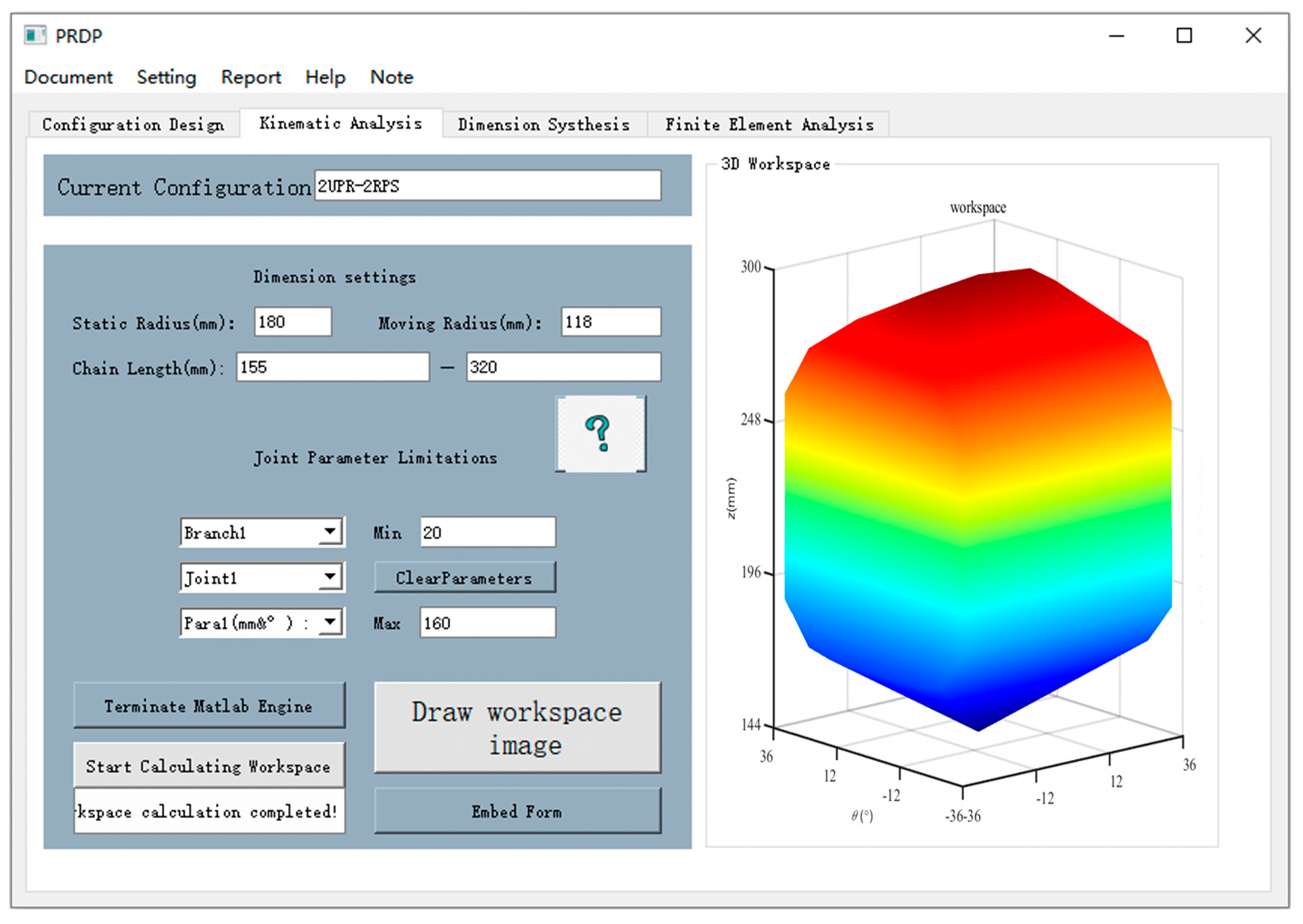Open the Joint1 dropdown list
1303x924 pixels.
pos(330,578)
